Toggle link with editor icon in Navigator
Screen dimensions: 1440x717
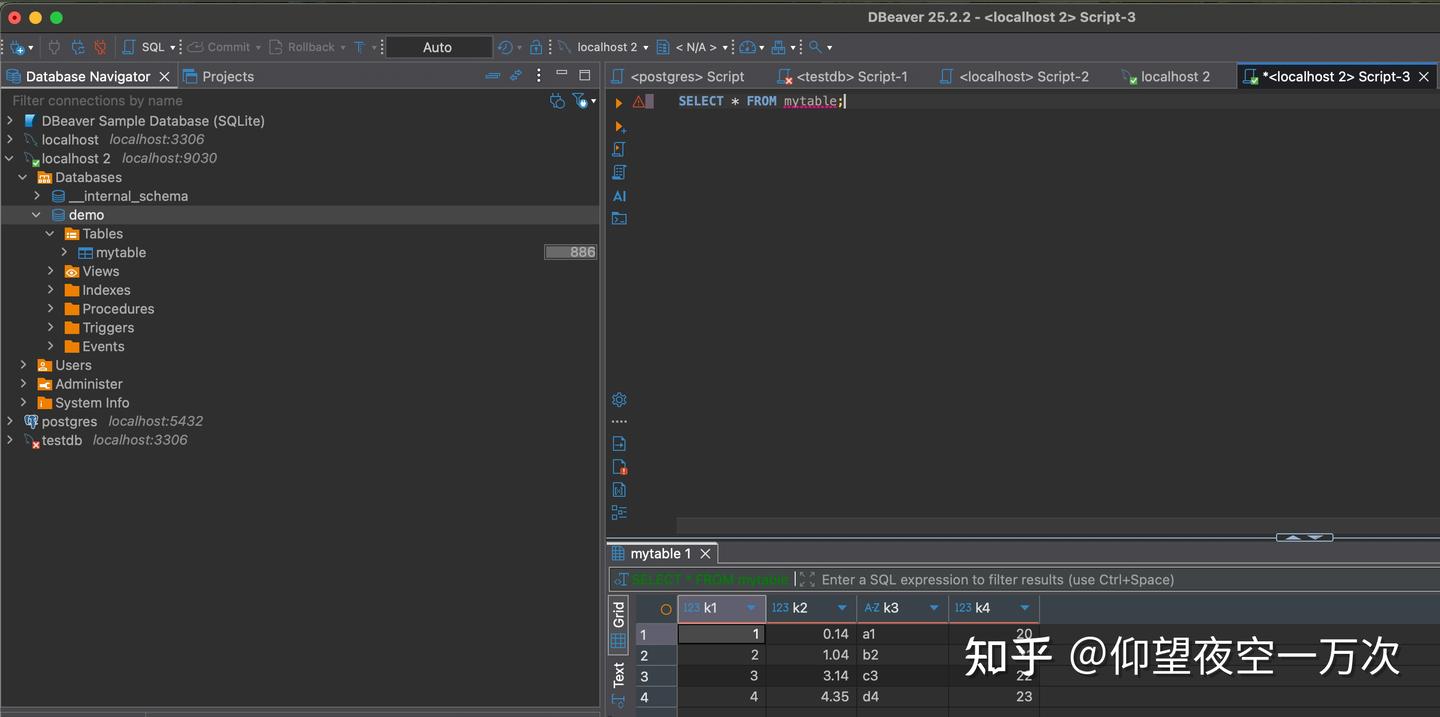[x=516, y=75]
